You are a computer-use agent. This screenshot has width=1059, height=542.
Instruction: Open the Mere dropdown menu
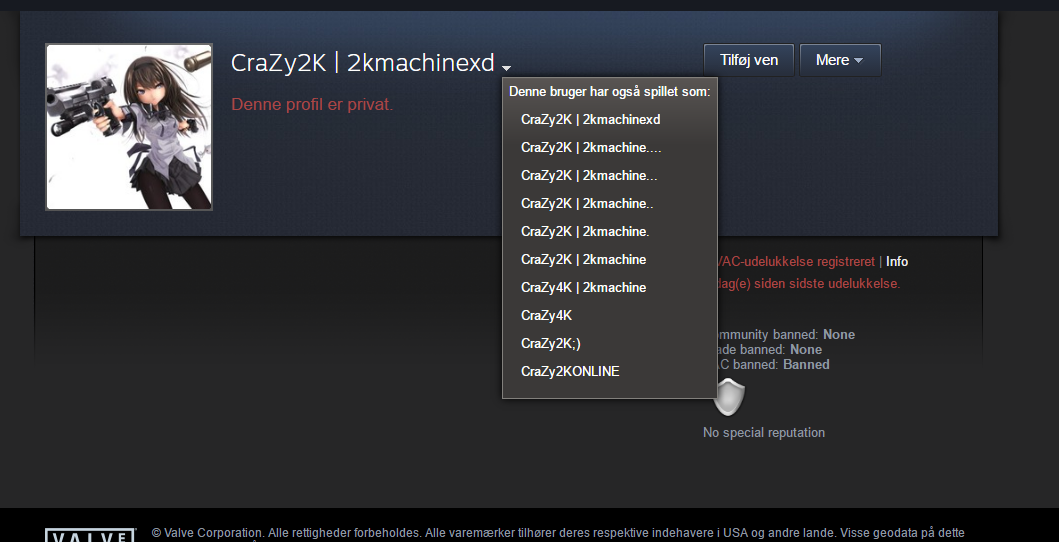(840, 60)
